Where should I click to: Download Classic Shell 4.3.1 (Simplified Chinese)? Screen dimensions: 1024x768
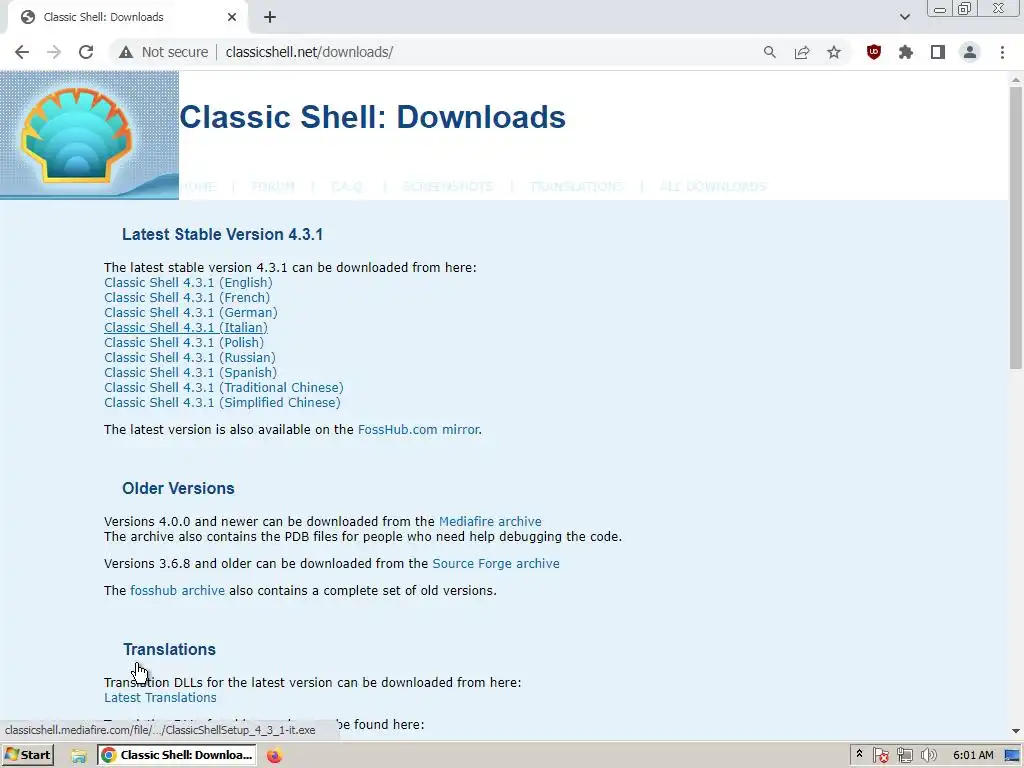(223, 403)
